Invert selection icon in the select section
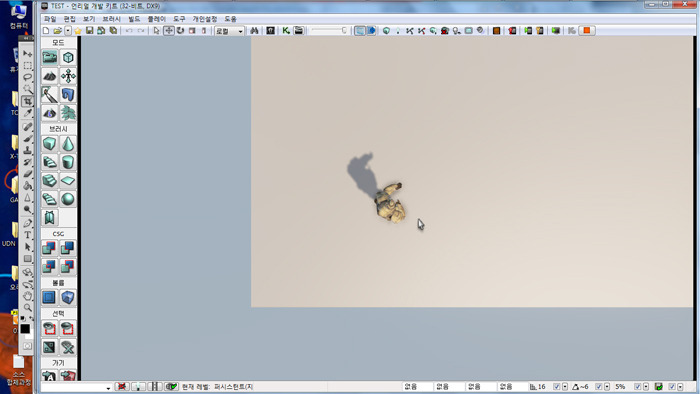This screenshot has width=700, height=394. point(50,347)
